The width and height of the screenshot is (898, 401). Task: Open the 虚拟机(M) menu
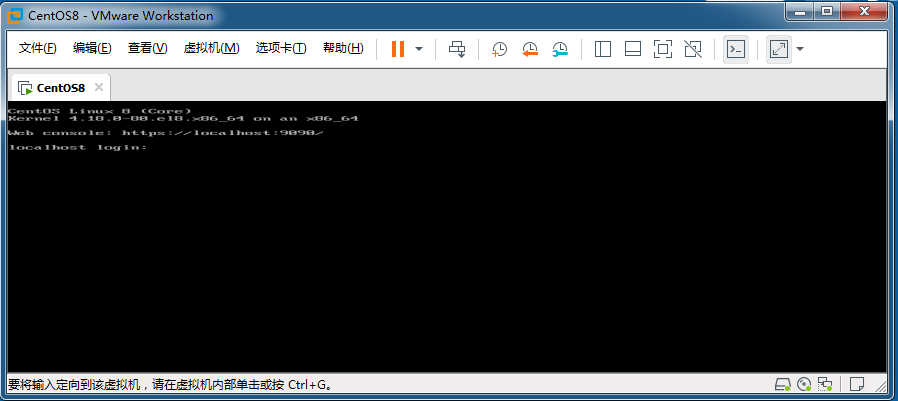(x=211, y=48)
